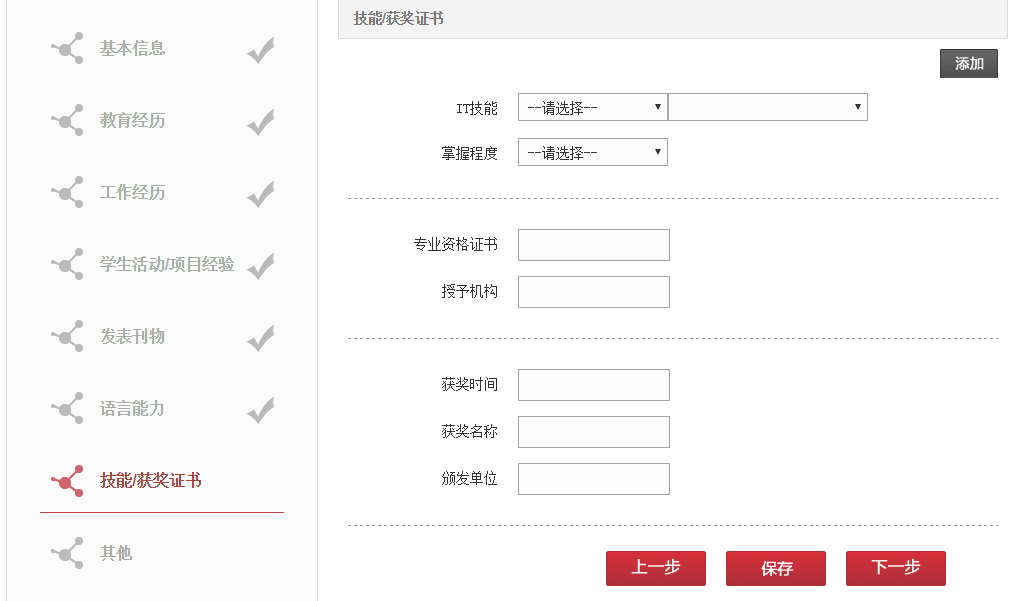Click the checkmark icon next to 学生活动/项目经验

(x=261, y=265)
